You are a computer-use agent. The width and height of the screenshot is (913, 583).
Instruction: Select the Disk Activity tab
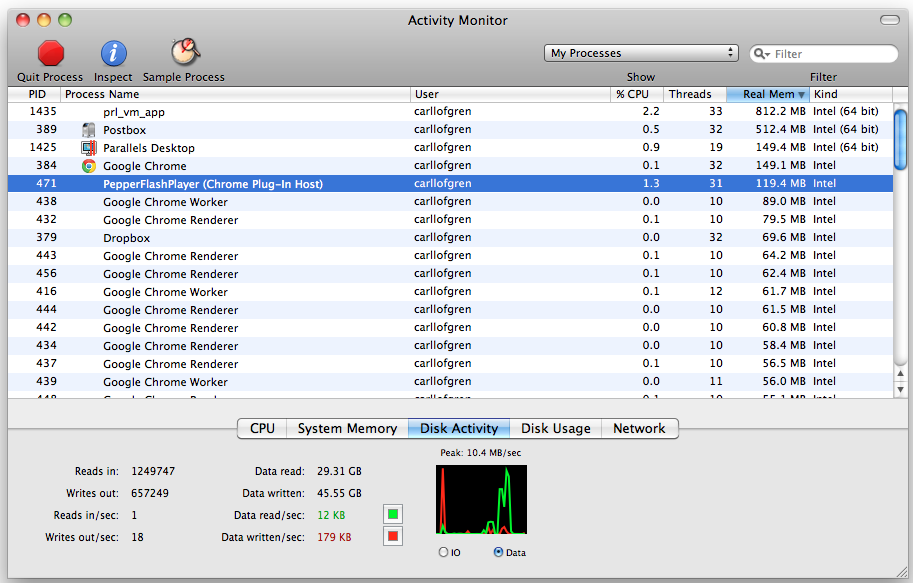[459, 429]
